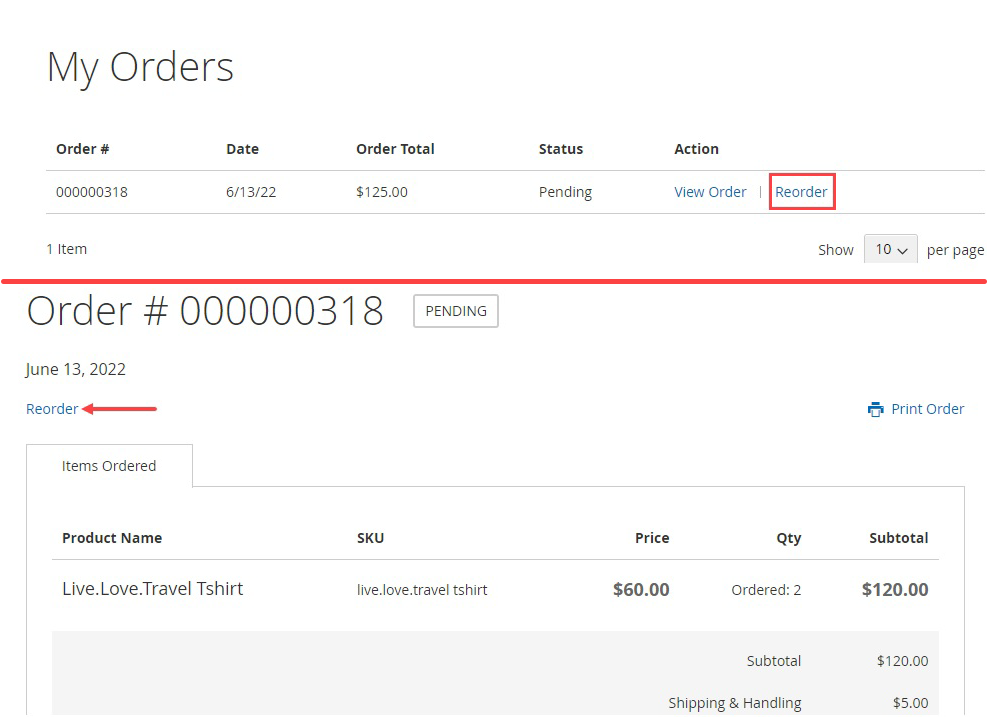The image size is (988, 717).
Task: Click the PENDING status badge
Action: coord(455,311)
